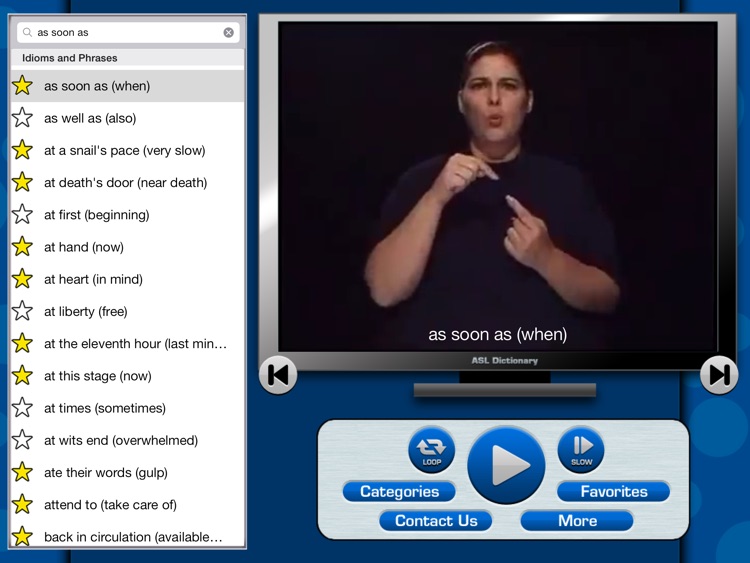Toggle star beside 'at death's door'
This screenshot has height=563, width=750.
22,182
